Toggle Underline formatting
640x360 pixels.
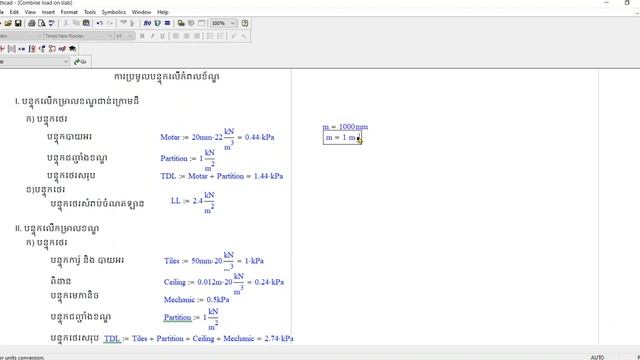click(x=162, y=36)
